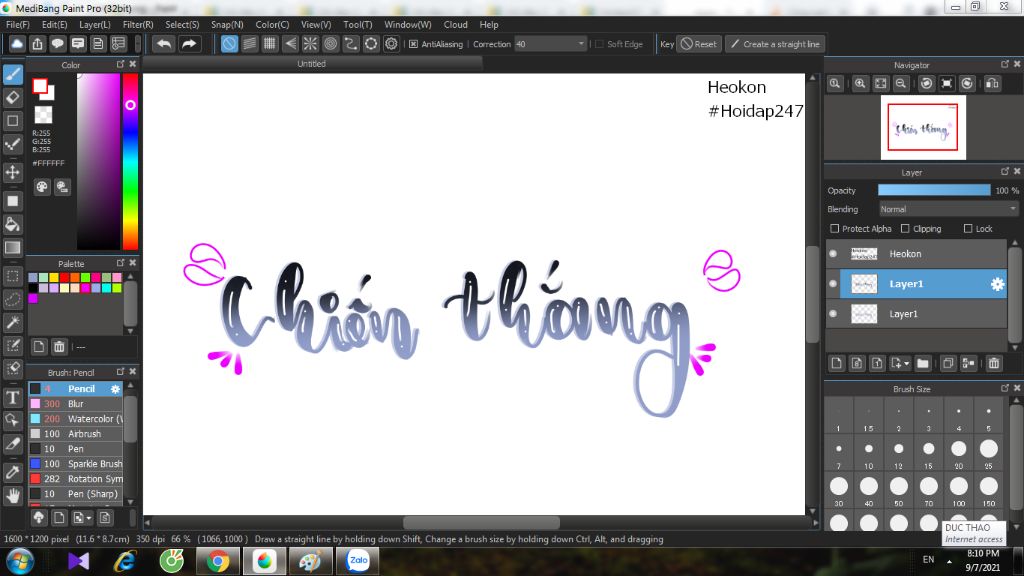Select the Hand pan tool

12,496
